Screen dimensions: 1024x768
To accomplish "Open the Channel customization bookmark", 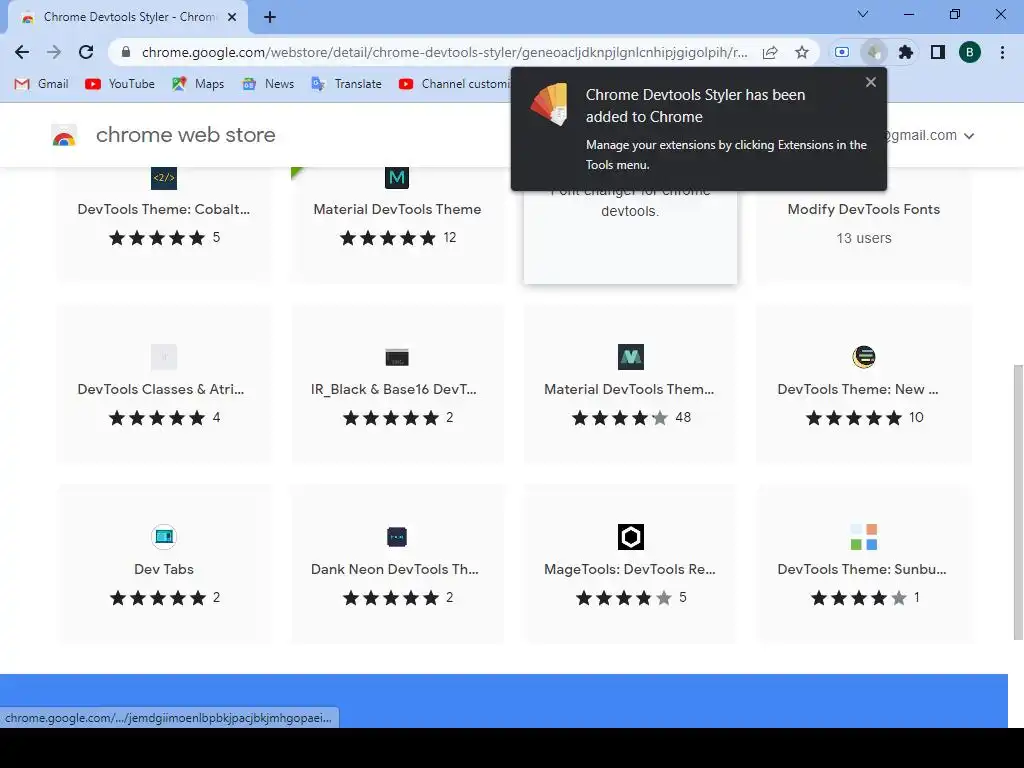I will click(455, 84).
